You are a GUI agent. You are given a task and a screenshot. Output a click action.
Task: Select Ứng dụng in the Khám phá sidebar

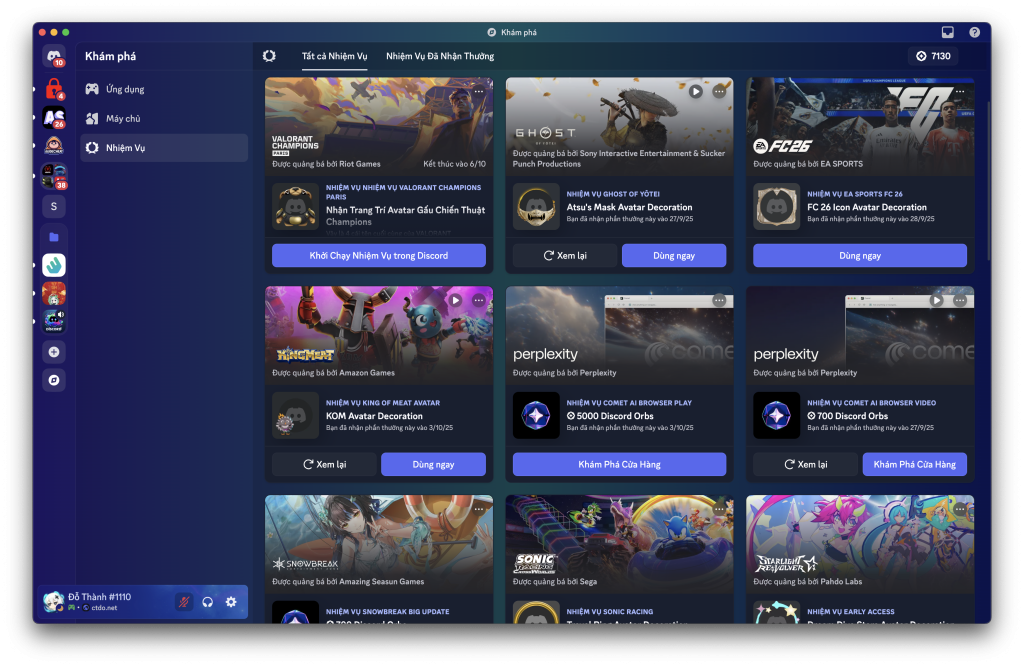[125, 89]
